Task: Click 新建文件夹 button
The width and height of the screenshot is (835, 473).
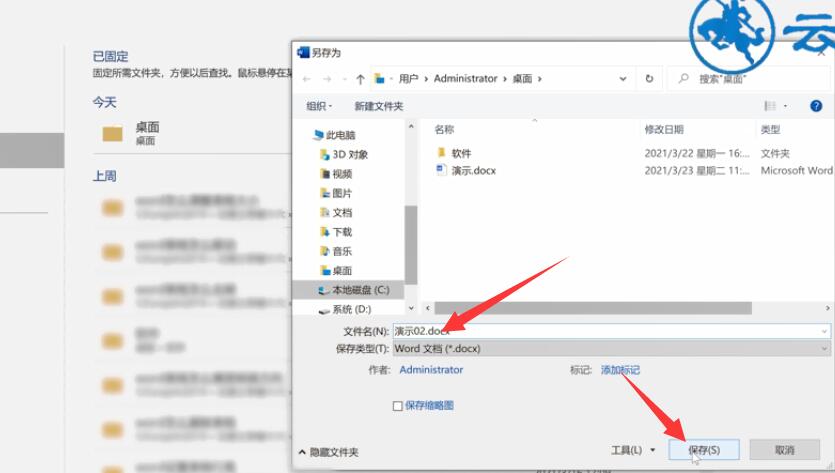Action: (379, 106)
